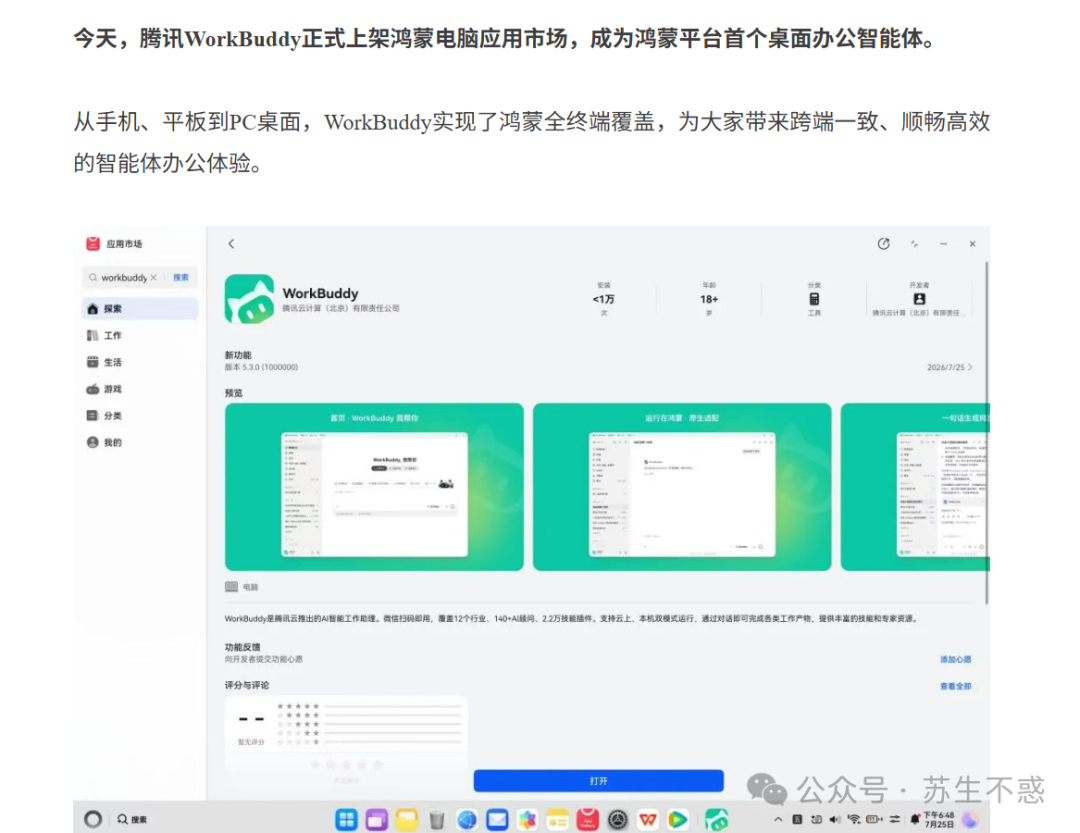Go back with the left chevron arrow
Viewport: 1080px width, 833px height.
click(x=231, y=244)
